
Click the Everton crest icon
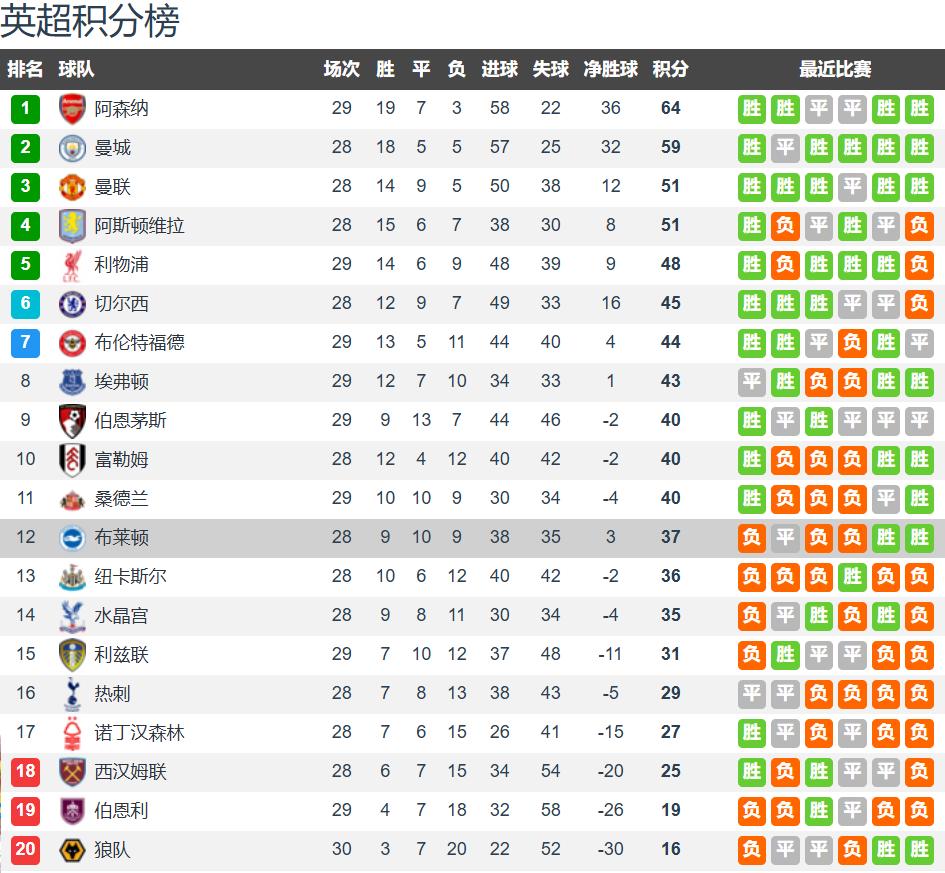pyautogui.click(x=72, y=381)
